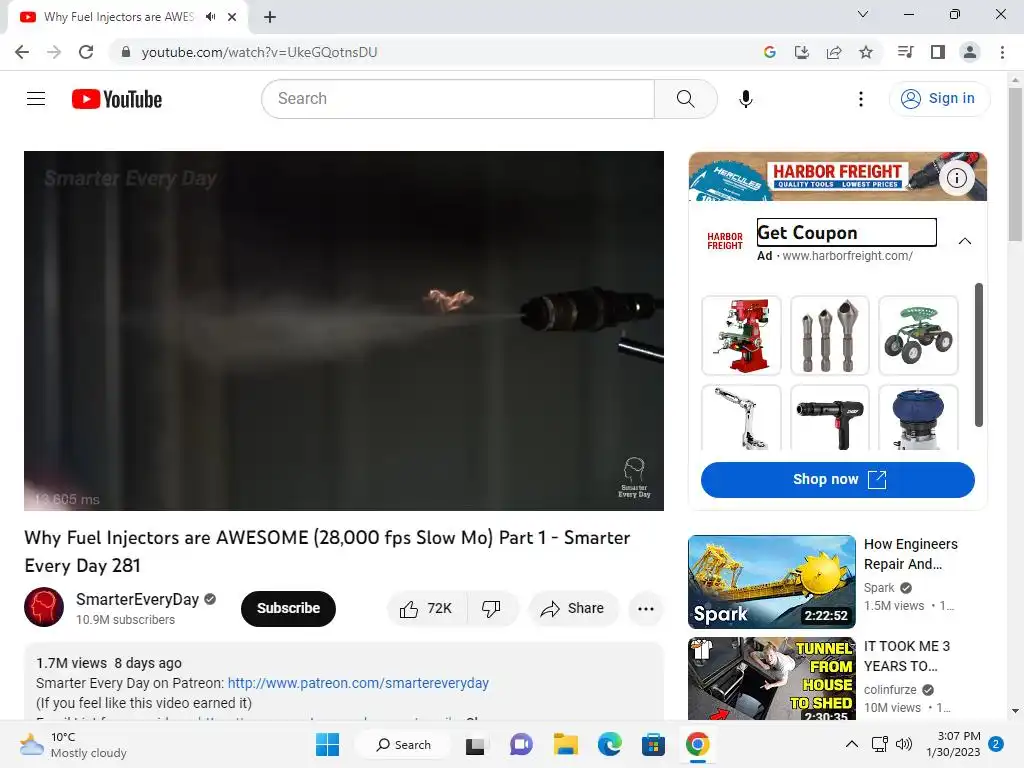Mute the tab via speaker icon
Image resolution: width=1024 pixels, height=768 pixels.
coord(210,17)
